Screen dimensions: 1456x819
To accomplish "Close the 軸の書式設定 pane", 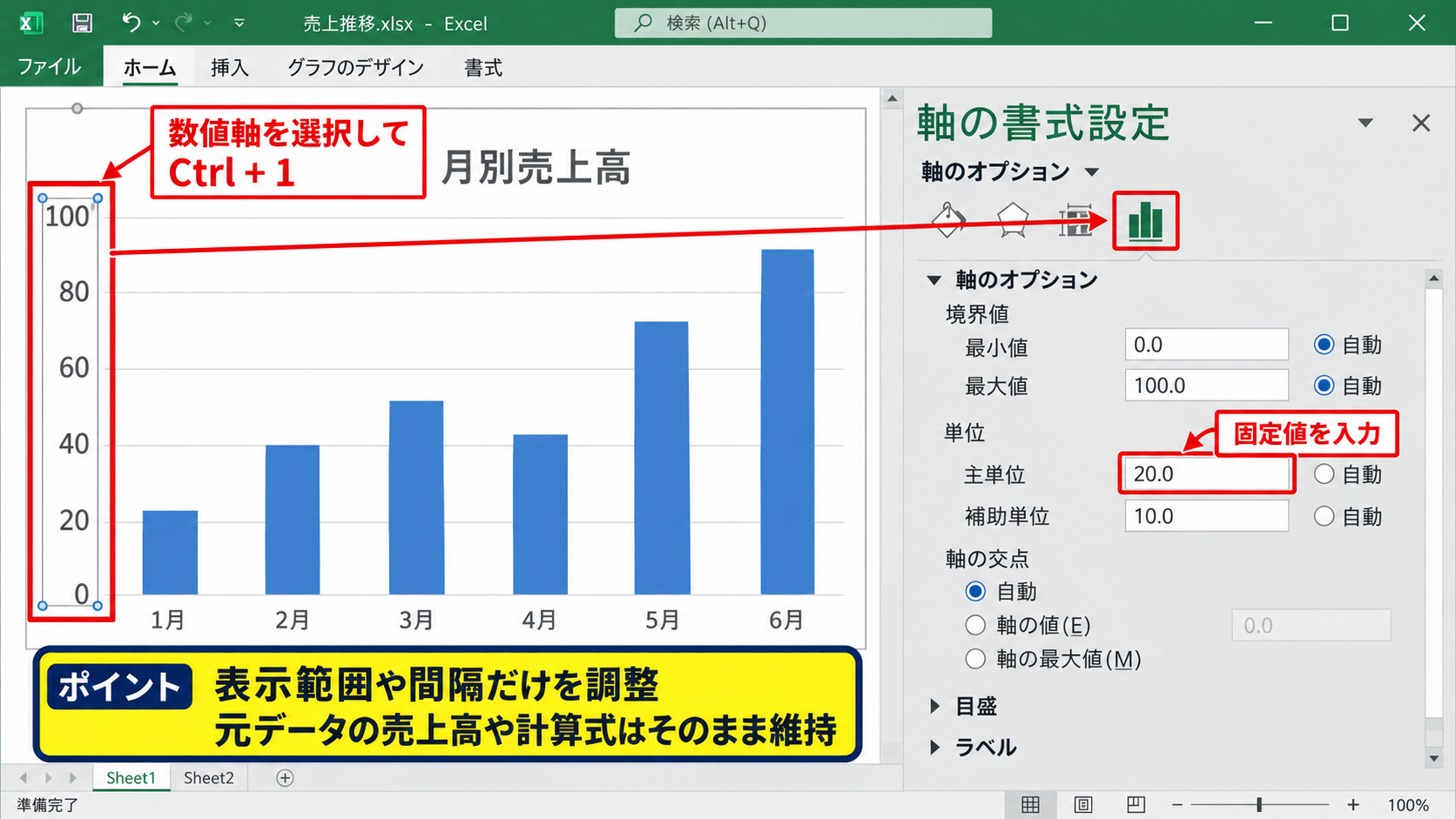I will 1421,124.
